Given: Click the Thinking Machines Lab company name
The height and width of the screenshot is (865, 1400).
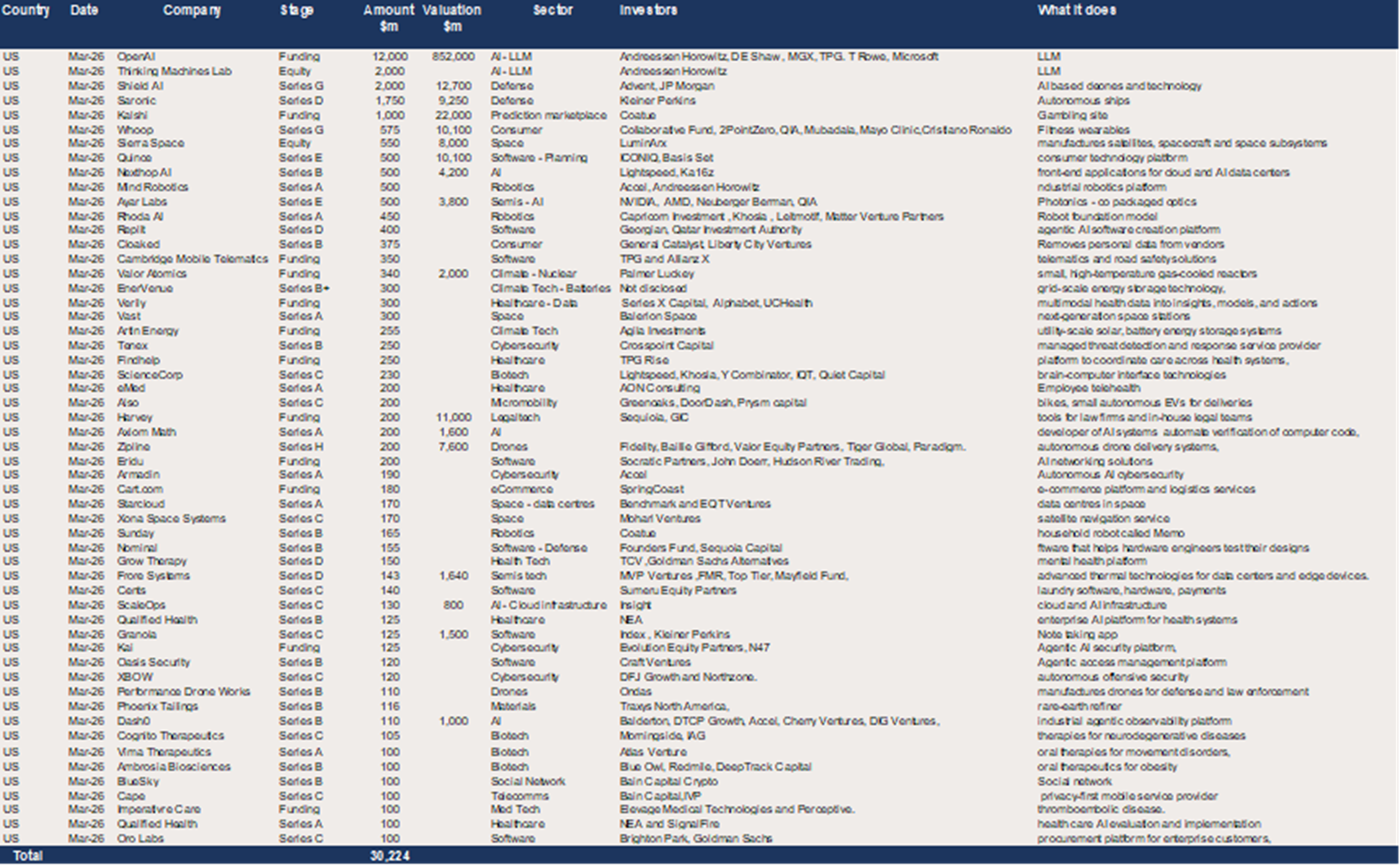Looking at the screenshot, I should (174, 72).
